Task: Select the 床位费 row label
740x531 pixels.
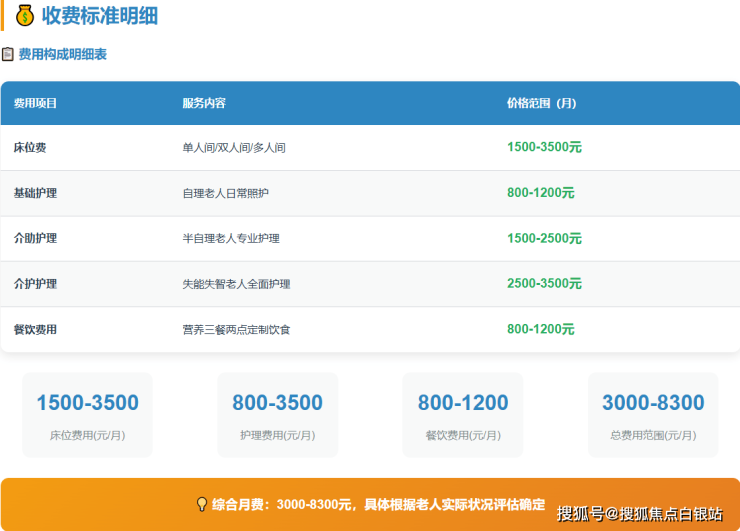Action: 29,147
